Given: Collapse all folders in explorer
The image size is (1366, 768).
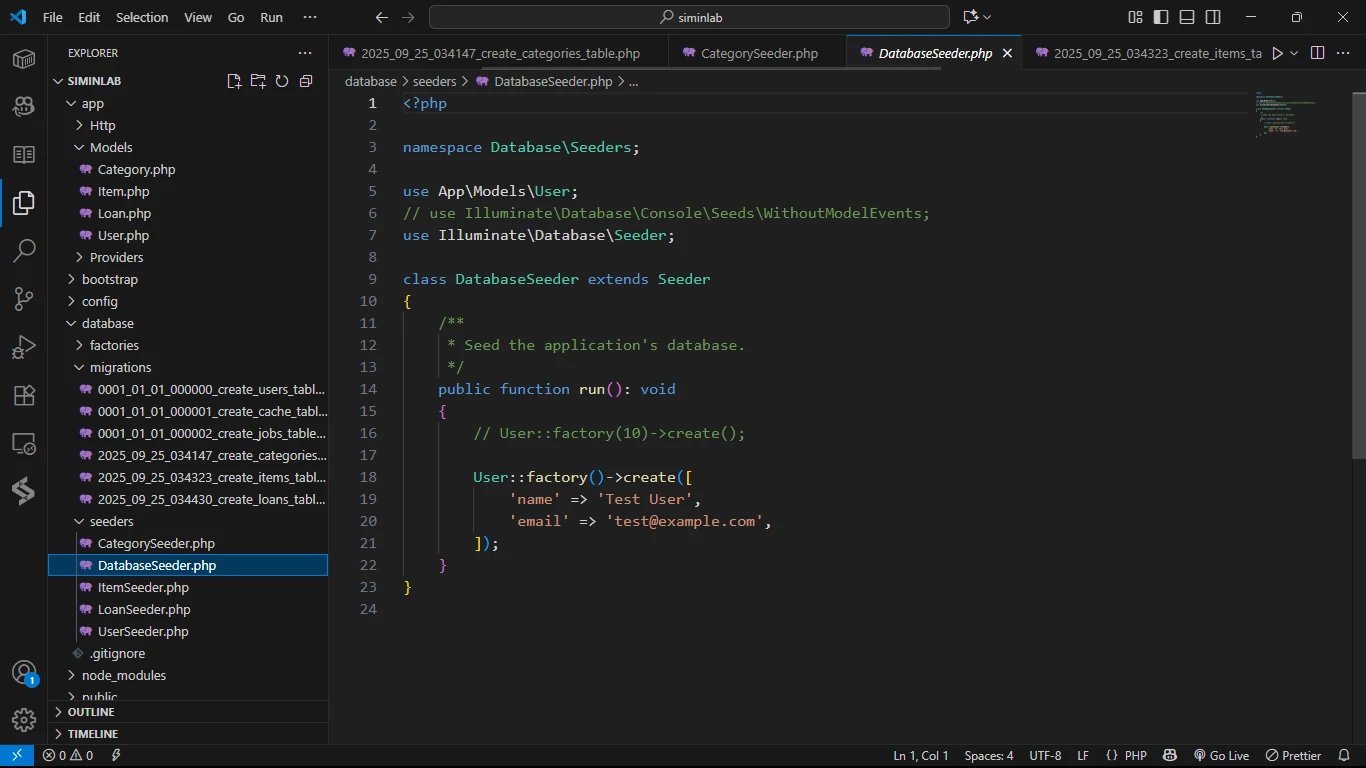Looking at the screenshot, I should 306,81.
